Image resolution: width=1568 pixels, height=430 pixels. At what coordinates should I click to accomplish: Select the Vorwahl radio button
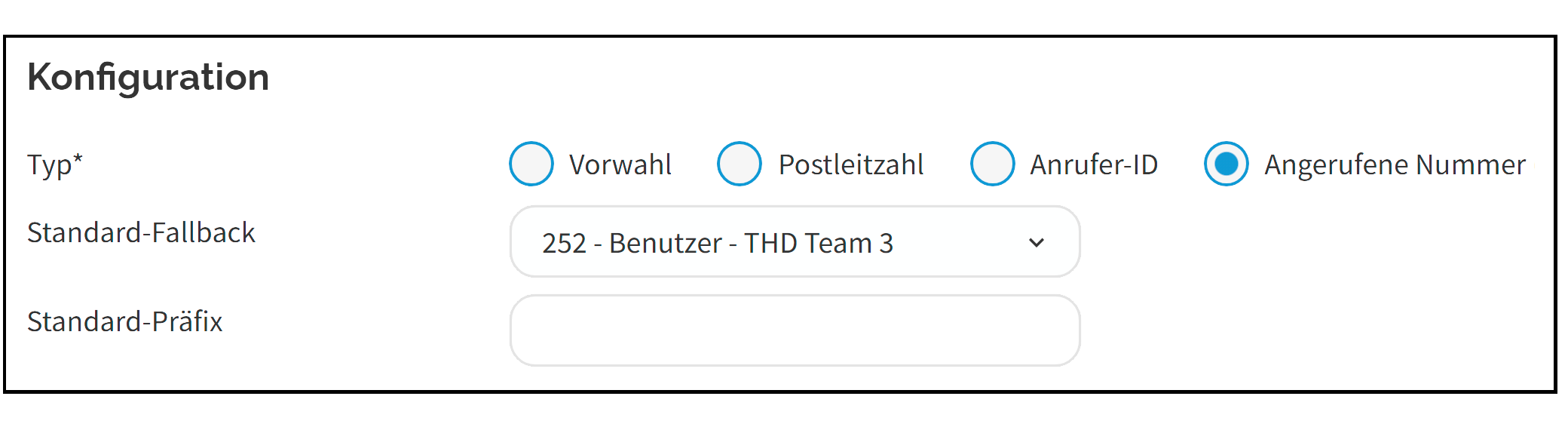pos(531,164)
